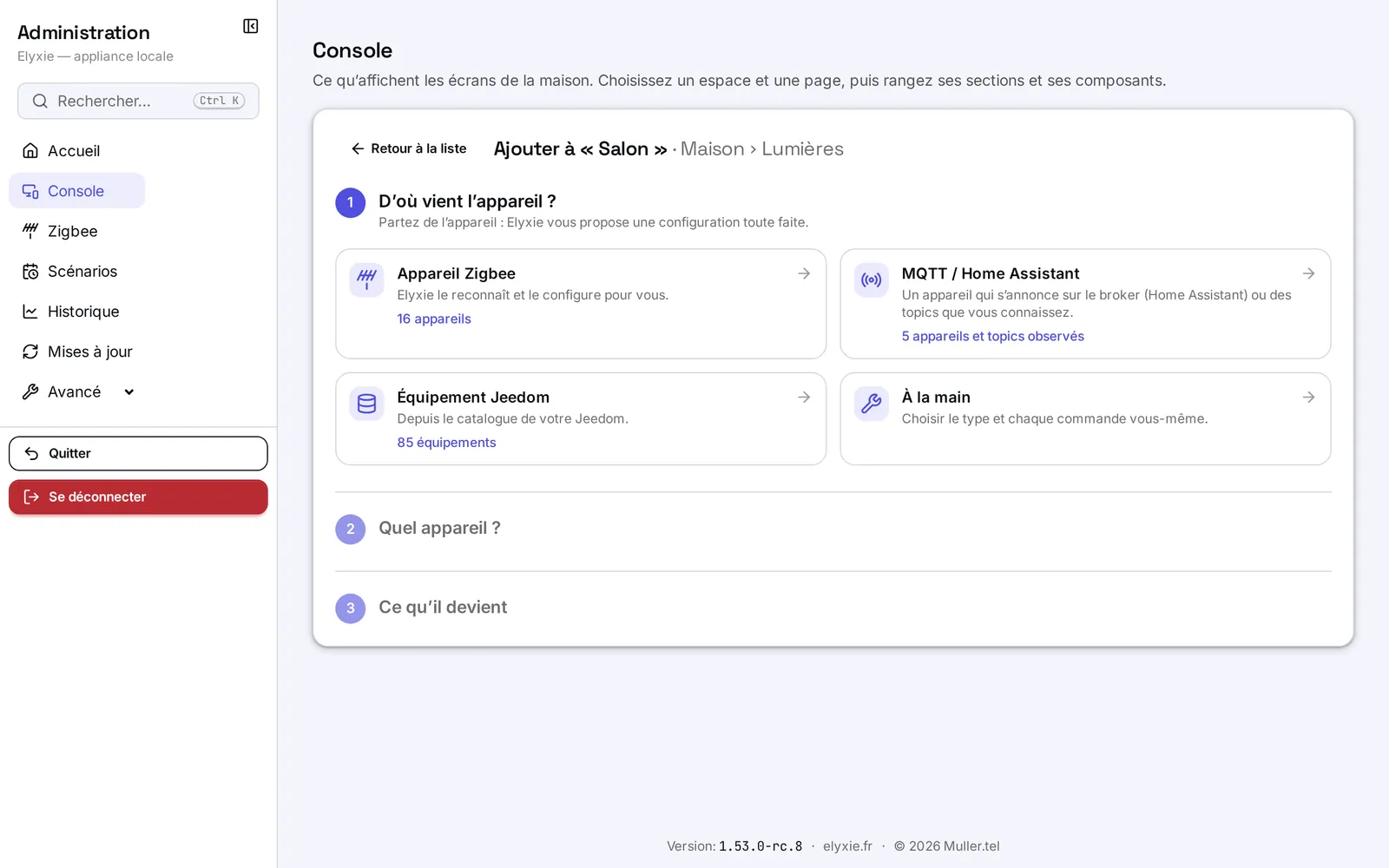The width and height of the screenshot is (1389, 868).
Task: Click the Console screens icon
Action: pos(30,191)
